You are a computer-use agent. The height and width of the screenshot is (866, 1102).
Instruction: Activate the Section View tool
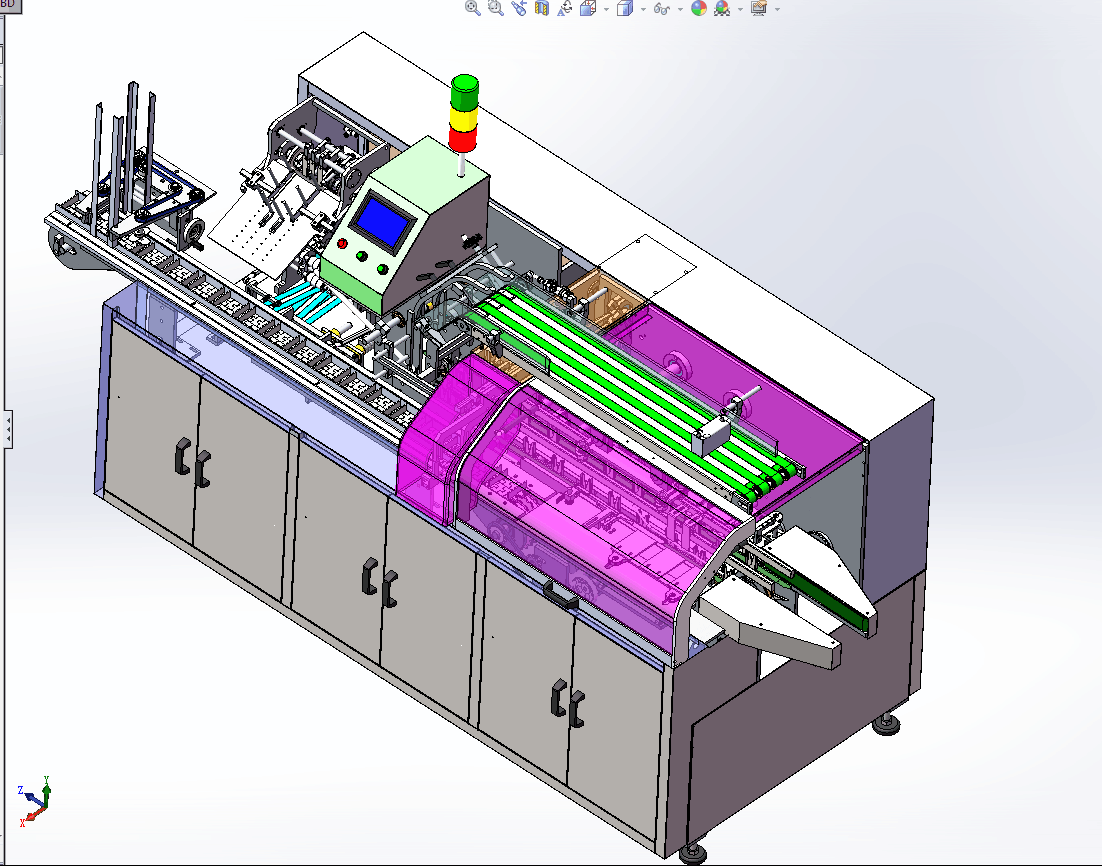pos(542,8)
